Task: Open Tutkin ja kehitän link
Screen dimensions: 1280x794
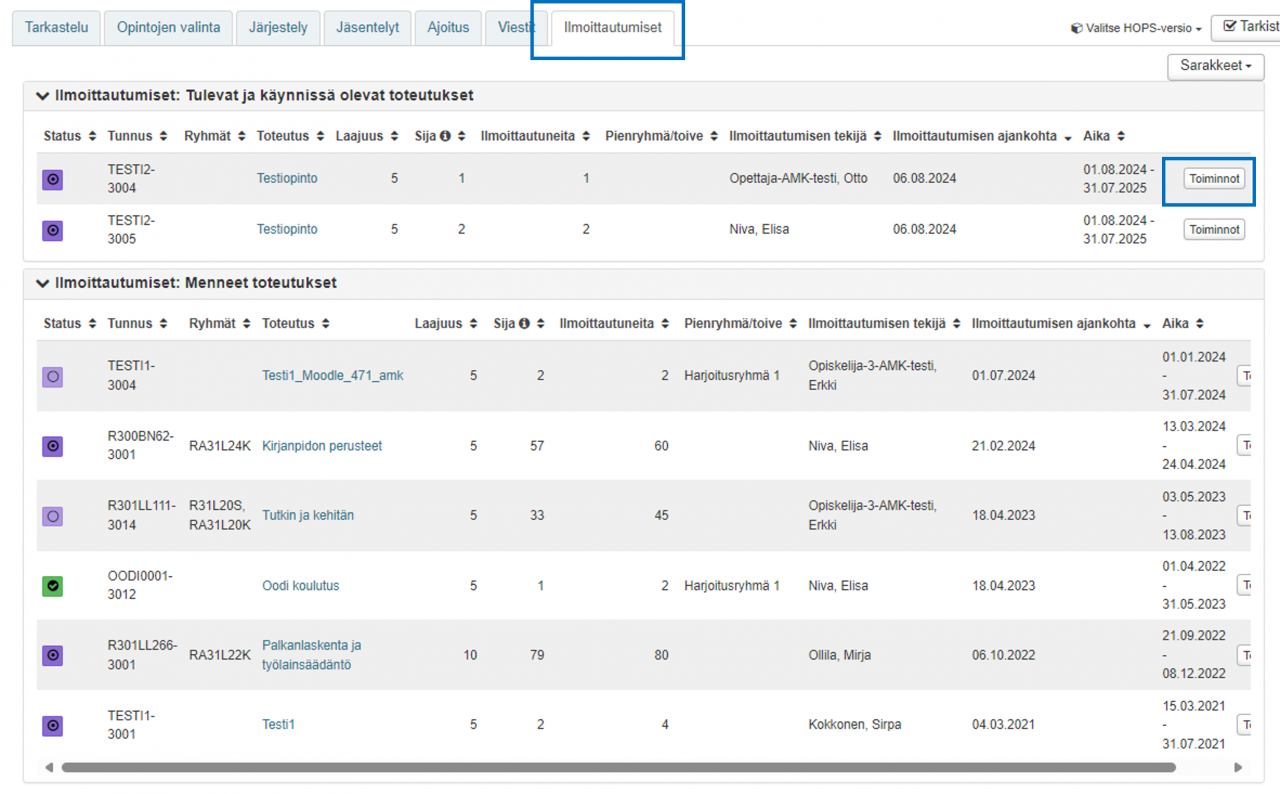Action: 308,516
